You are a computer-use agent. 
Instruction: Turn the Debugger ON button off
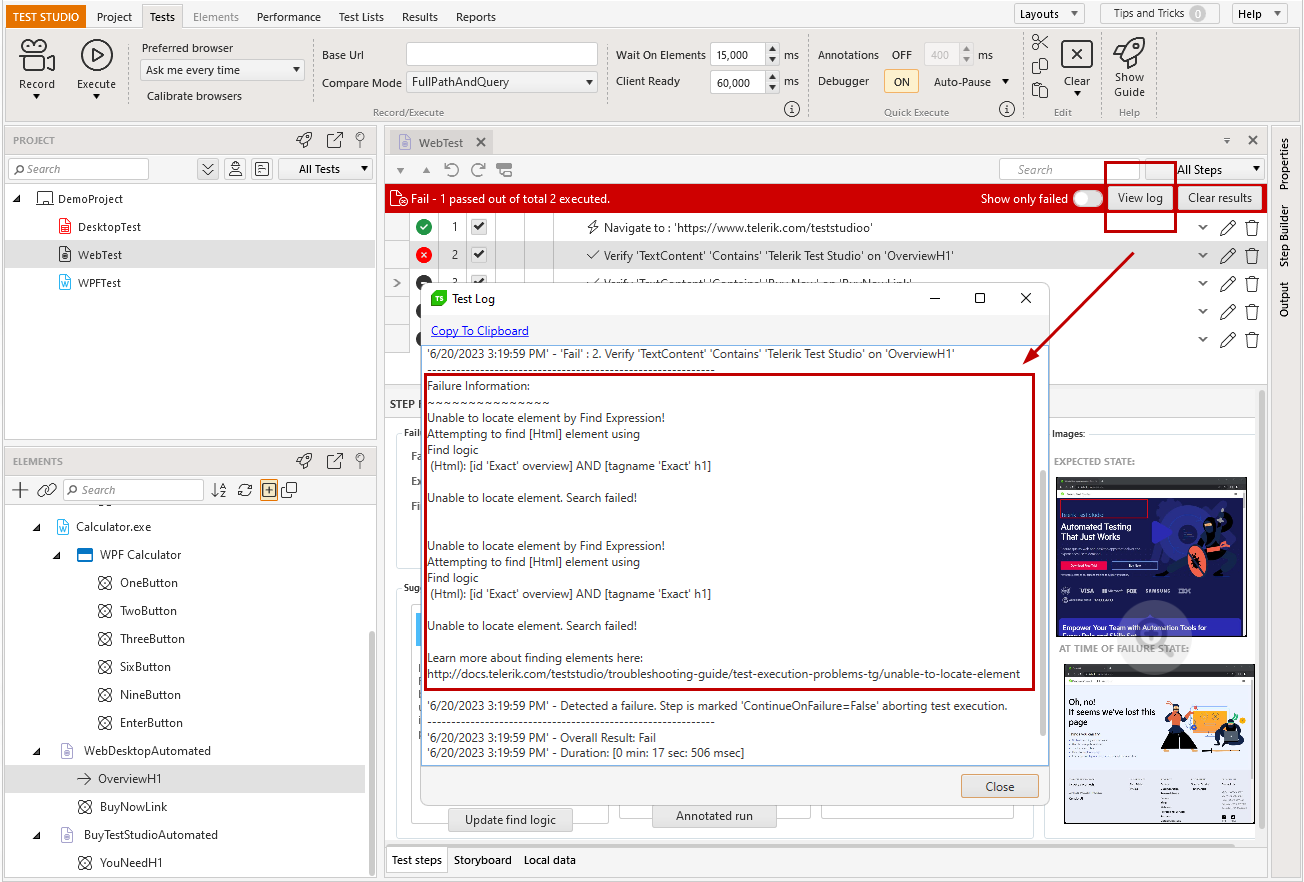tap(901, 82)
